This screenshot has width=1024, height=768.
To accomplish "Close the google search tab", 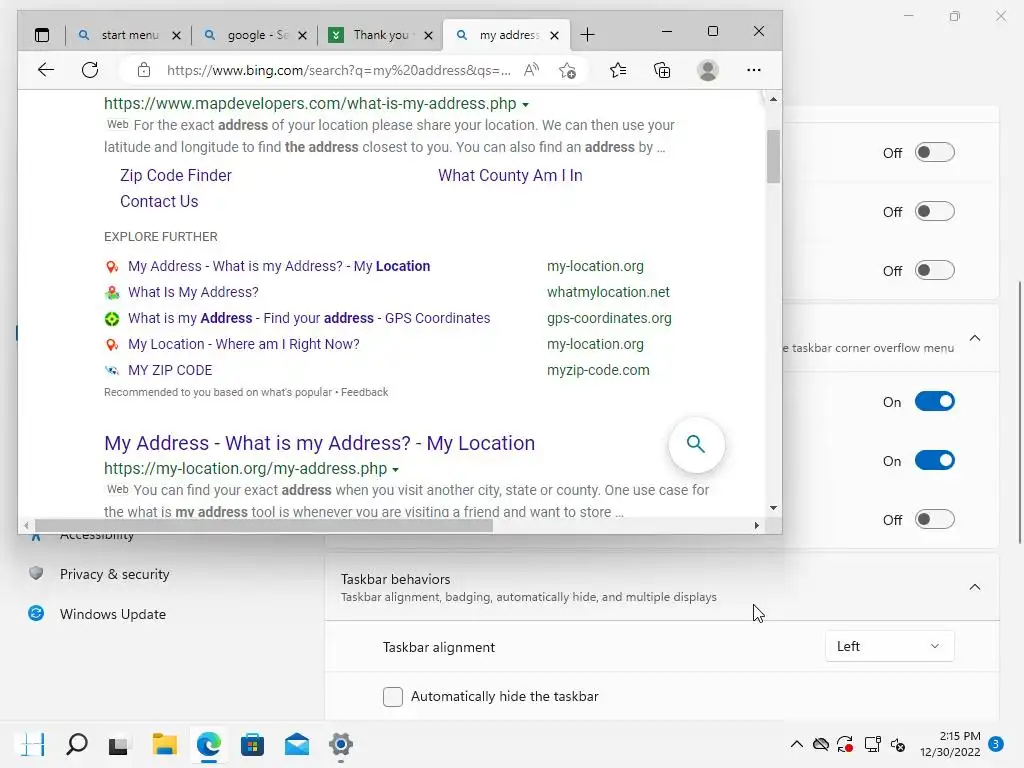I will click(x=302, y=35).
